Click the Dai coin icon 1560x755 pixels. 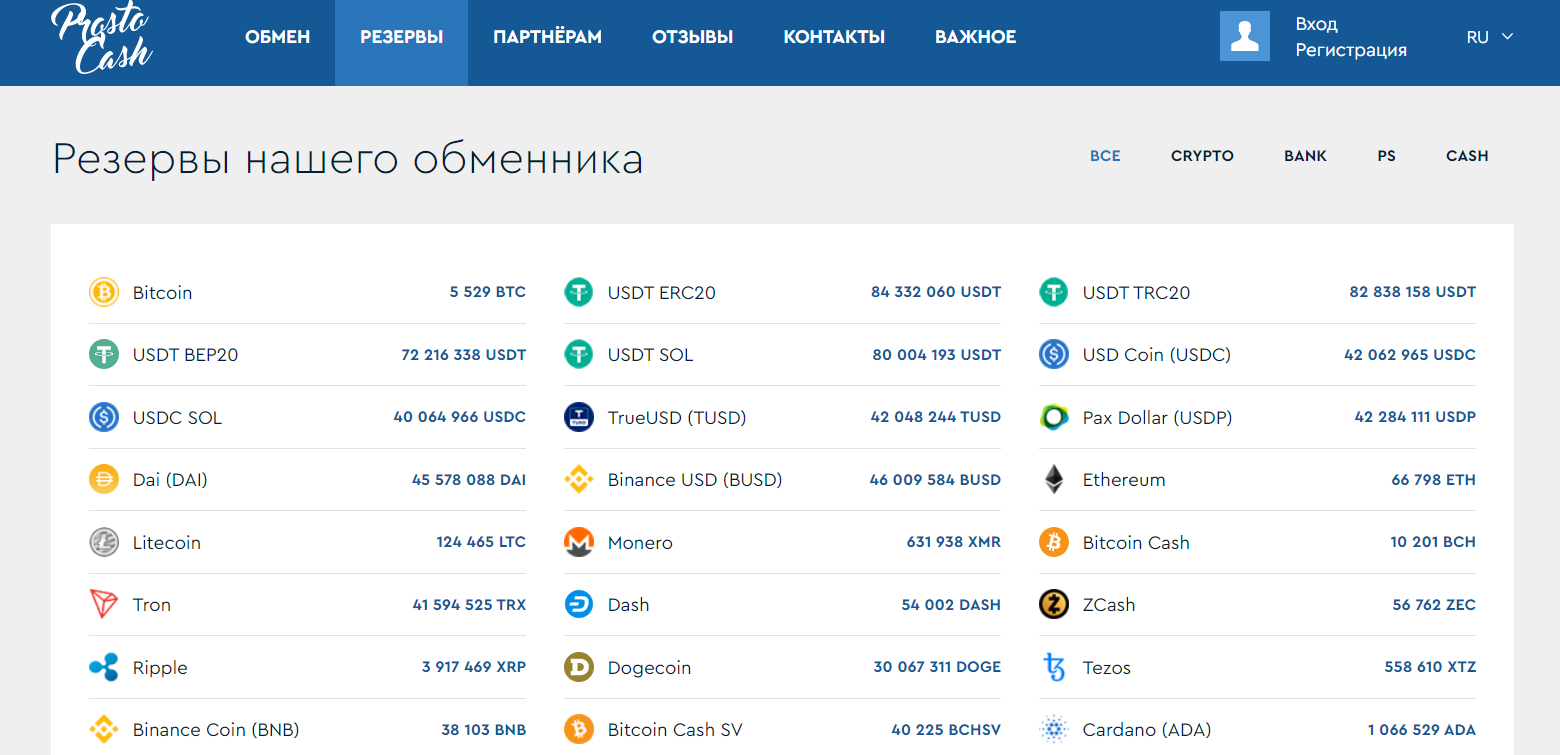tap(104, 479)
